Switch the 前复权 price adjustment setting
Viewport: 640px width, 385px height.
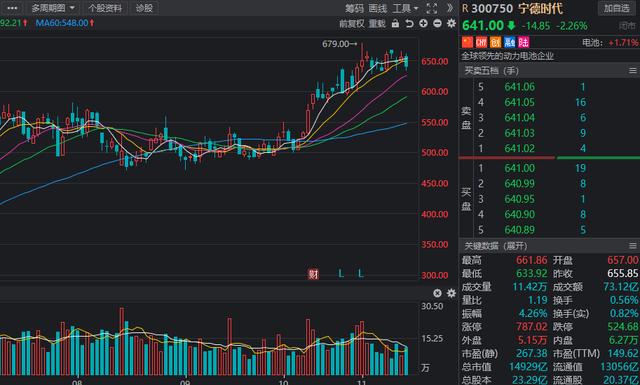(351, 24)
